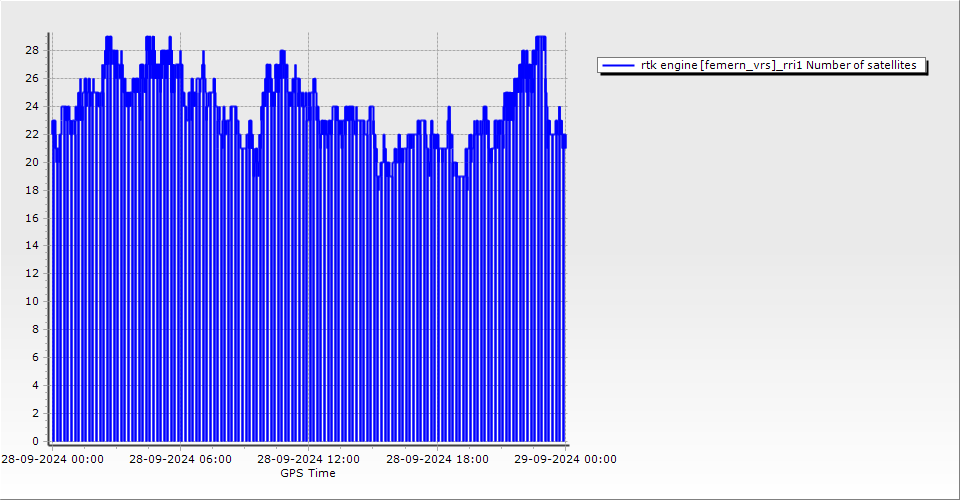The height and width of the screenshot is (500, 960).
Task: Select the 28-09-2024 12:00 time axis label
Action: (x=309, y=459)
